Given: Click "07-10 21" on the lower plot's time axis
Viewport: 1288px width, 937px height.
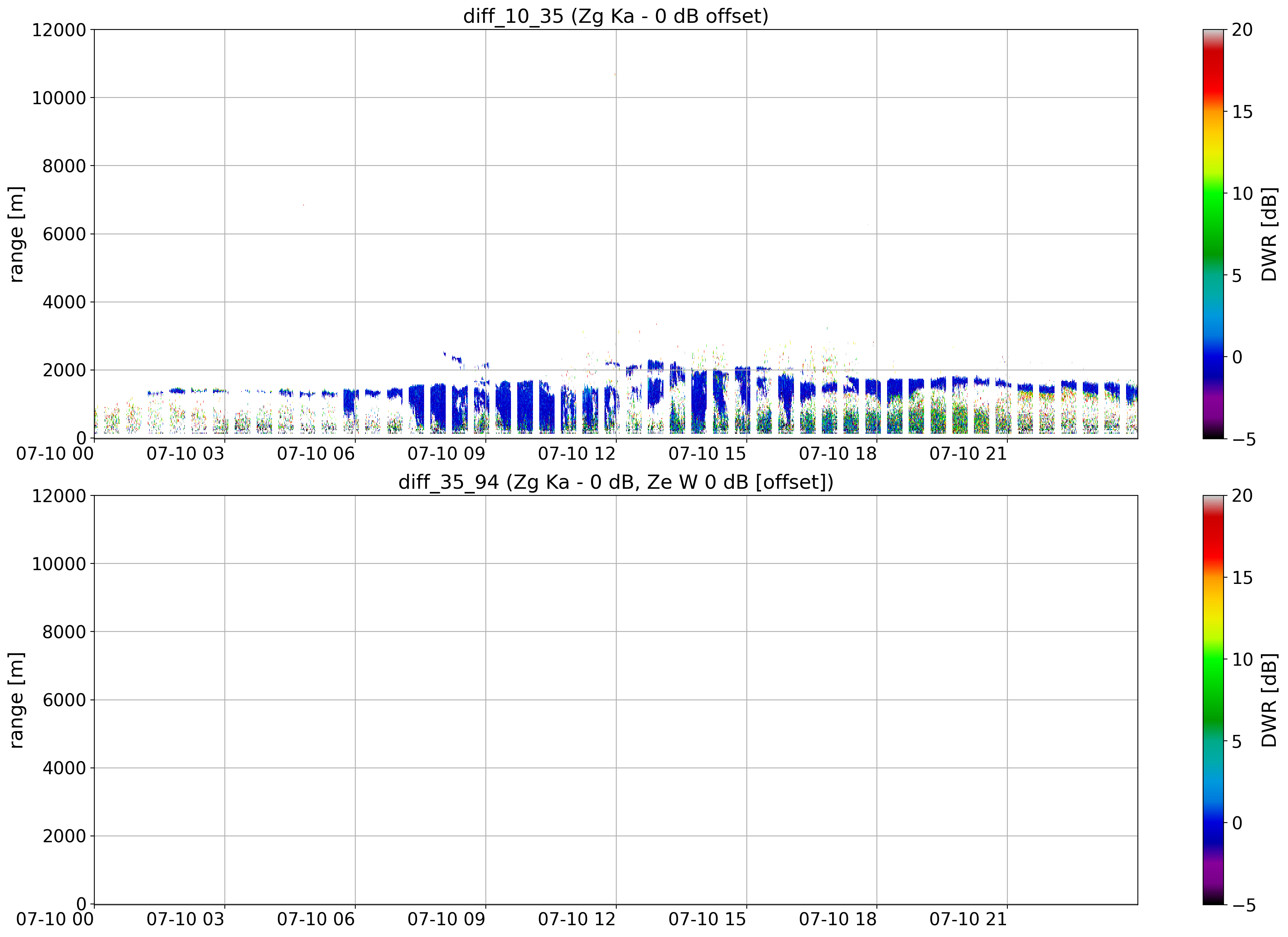Looking at the screenshot, I should [968, 919].
